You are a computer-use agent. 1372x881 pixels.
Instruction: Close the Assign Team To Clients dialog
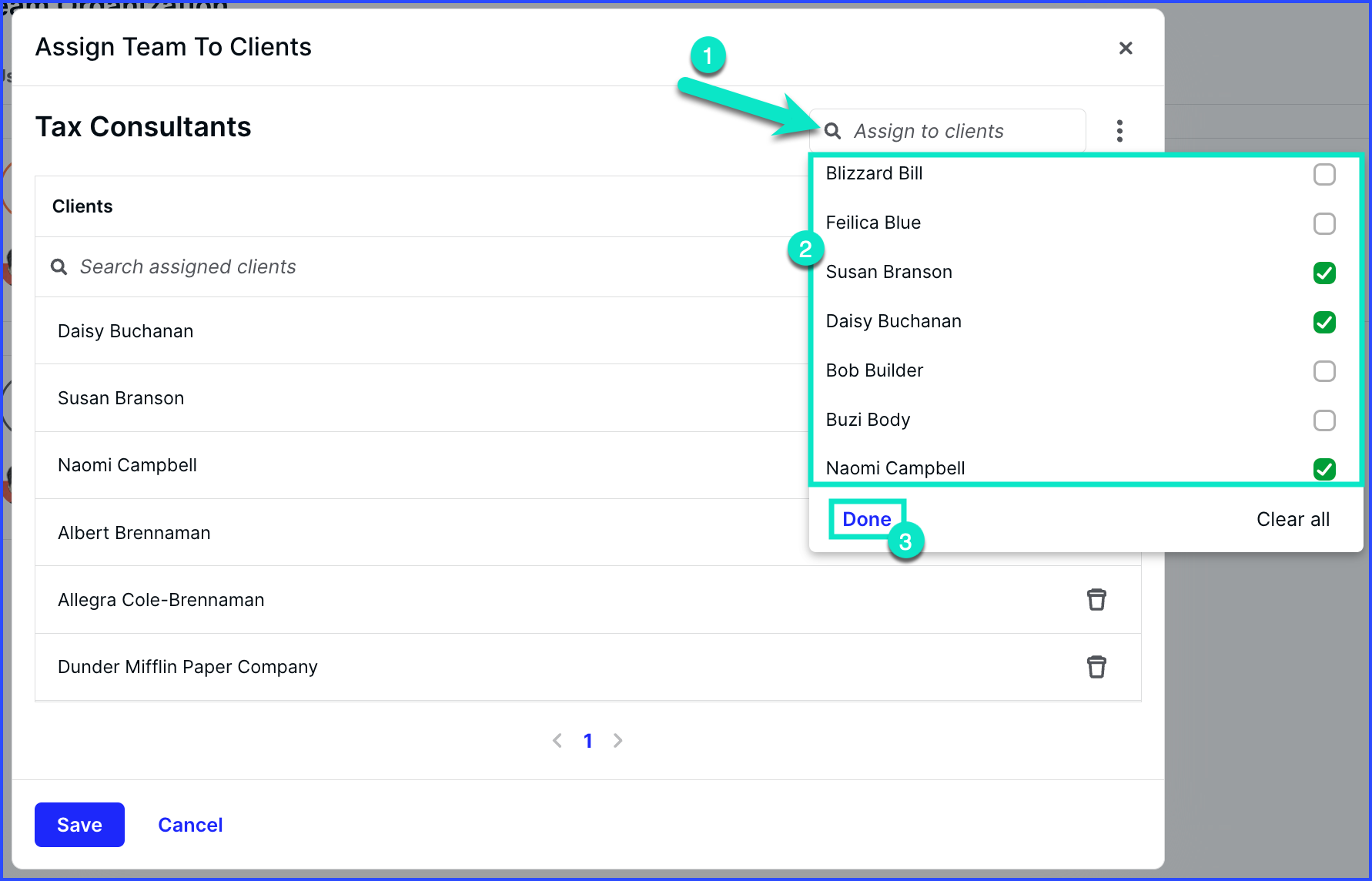pyautogui.click(x=1126, y=48)
